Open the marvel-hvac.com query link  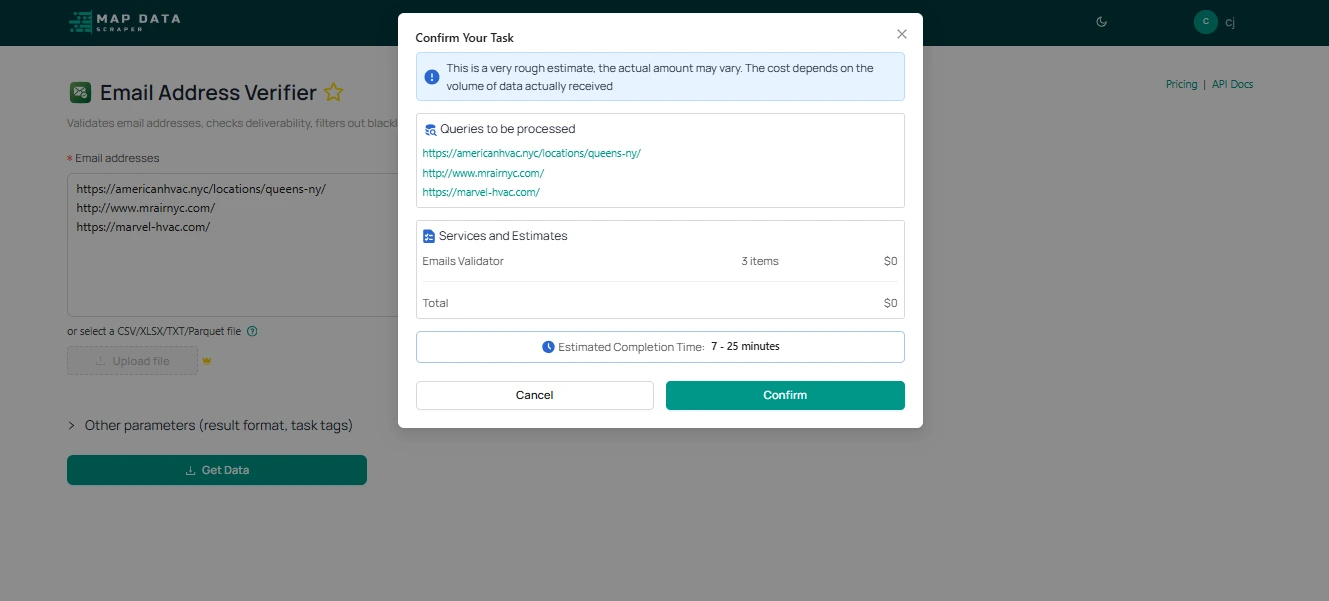click(481, 192)
